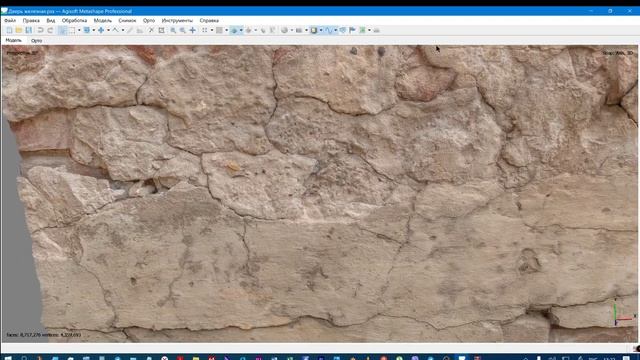
Task: Select the Rectangle selection tool
Action: point(72,30)
